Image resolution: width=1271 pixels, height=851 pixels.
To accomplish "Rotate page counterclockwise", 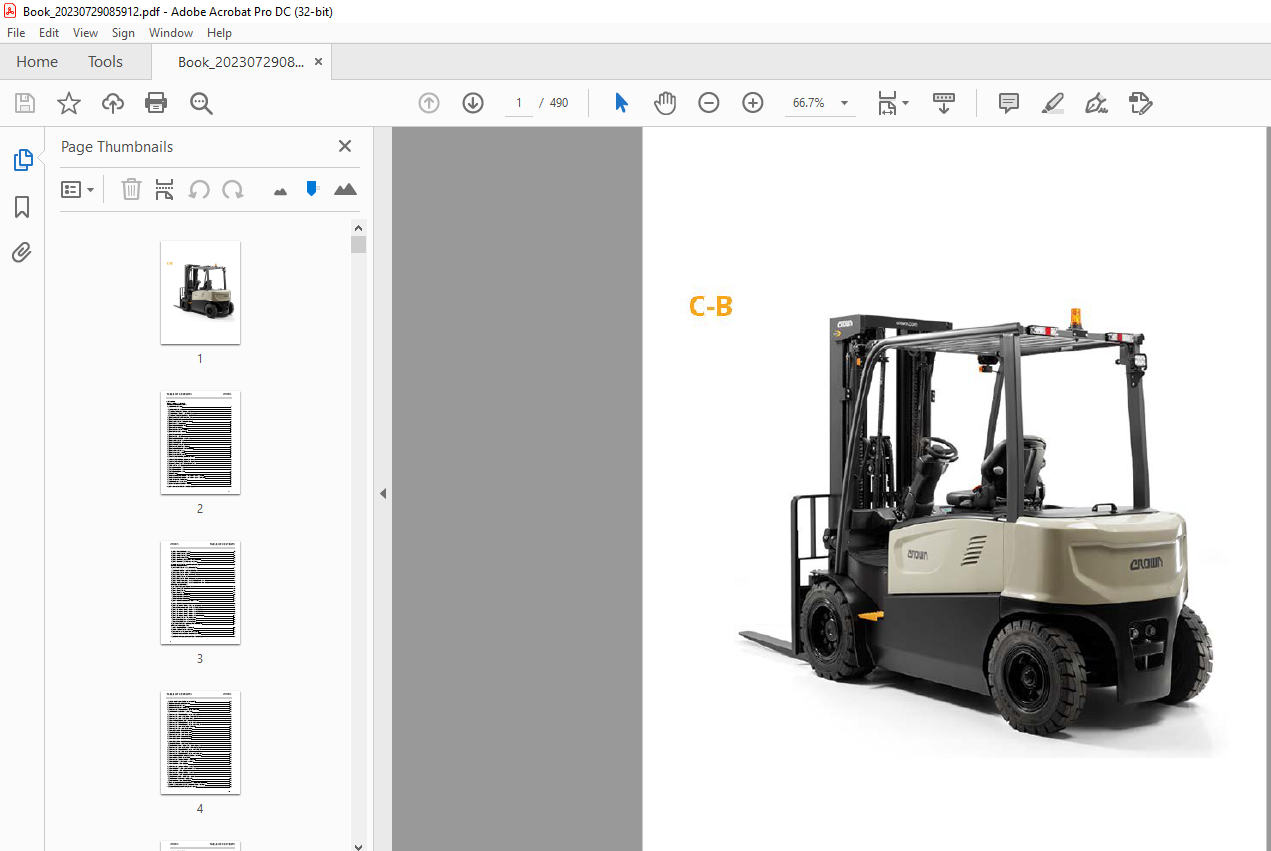I will pos(199,189).
